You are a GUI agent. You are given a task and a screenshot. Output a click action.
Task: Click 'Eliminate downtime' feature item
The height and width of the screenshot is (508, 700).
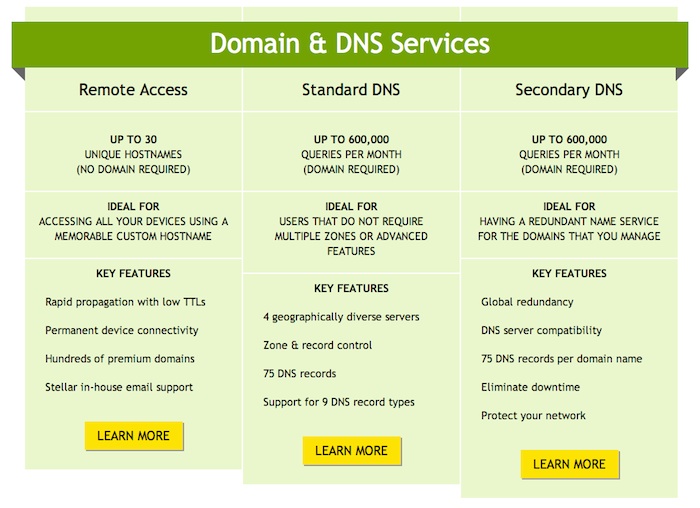(530, 387)
